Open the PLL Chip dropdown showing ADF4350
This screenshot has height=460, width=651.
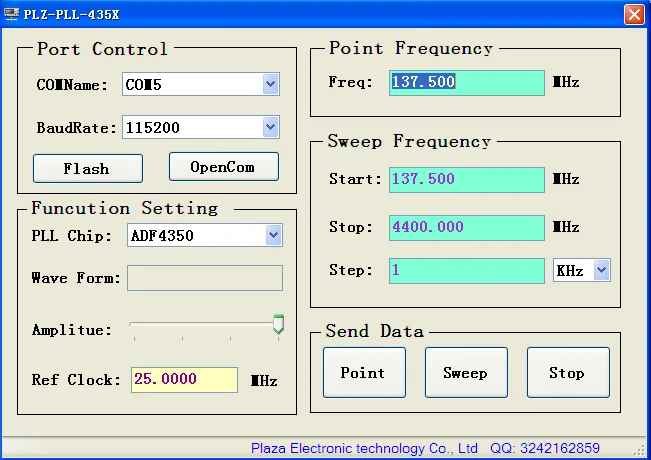click(274, 235)
